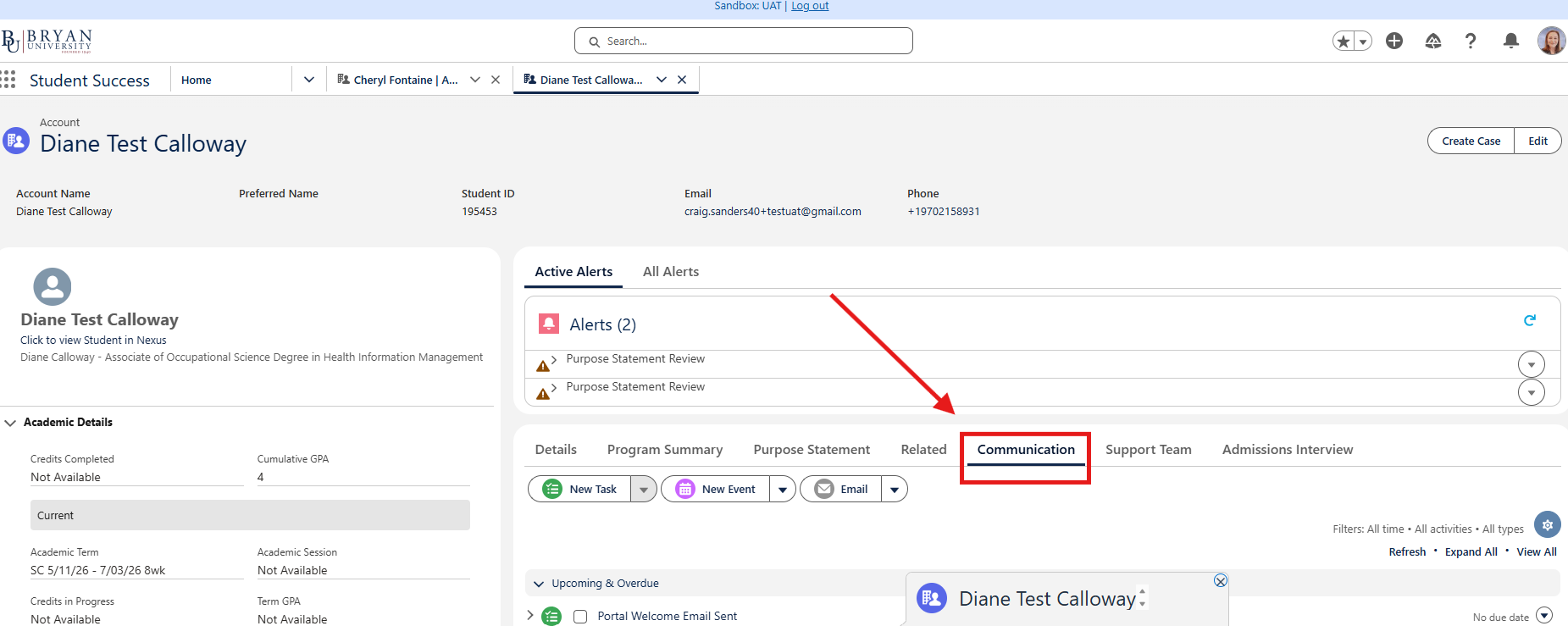
Task: Click the student email address
Action: tap(773, 212)
